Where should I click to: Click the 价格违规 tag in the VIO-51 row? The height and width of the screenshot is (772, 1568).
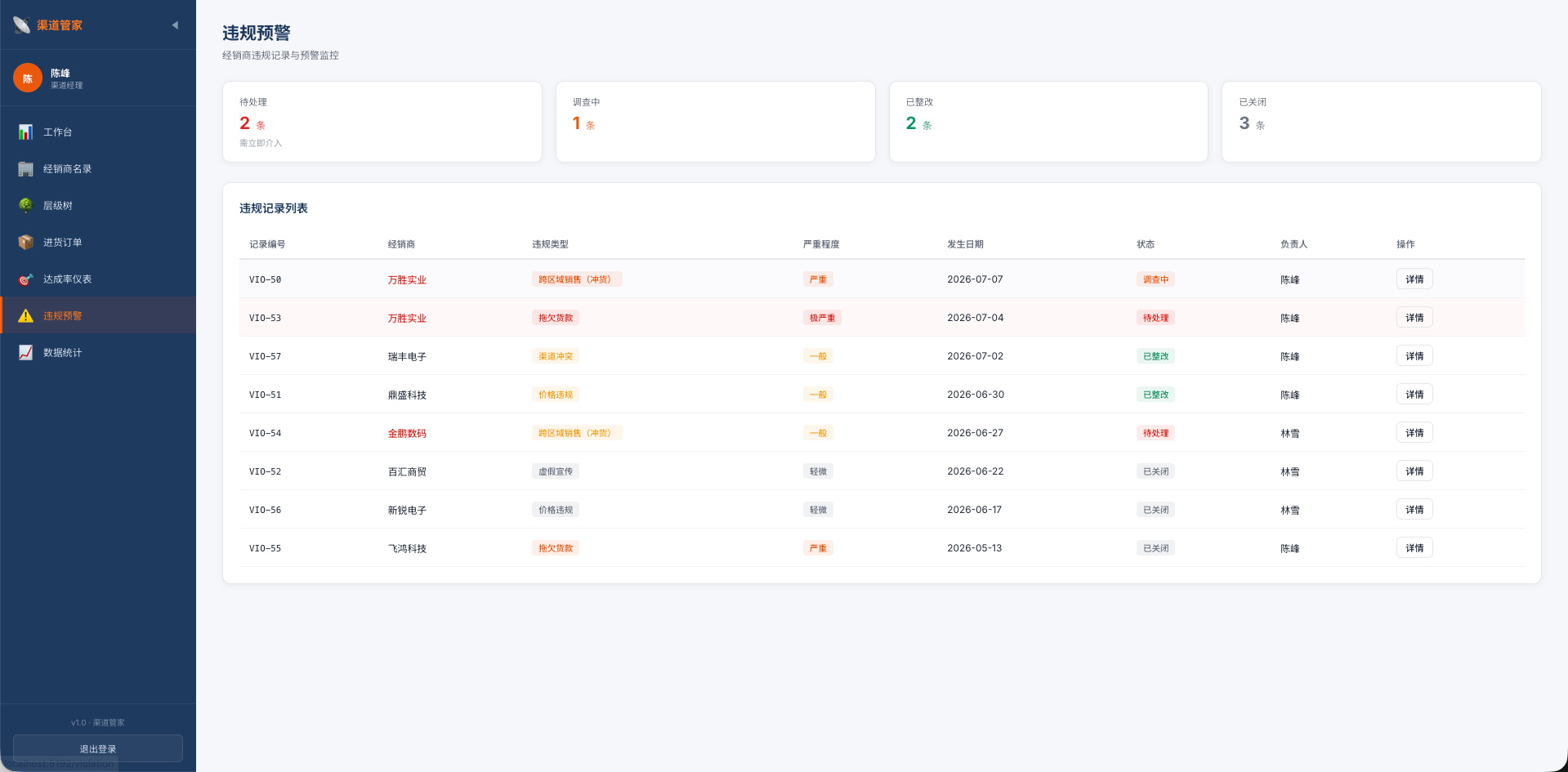(x=556, y=395)
